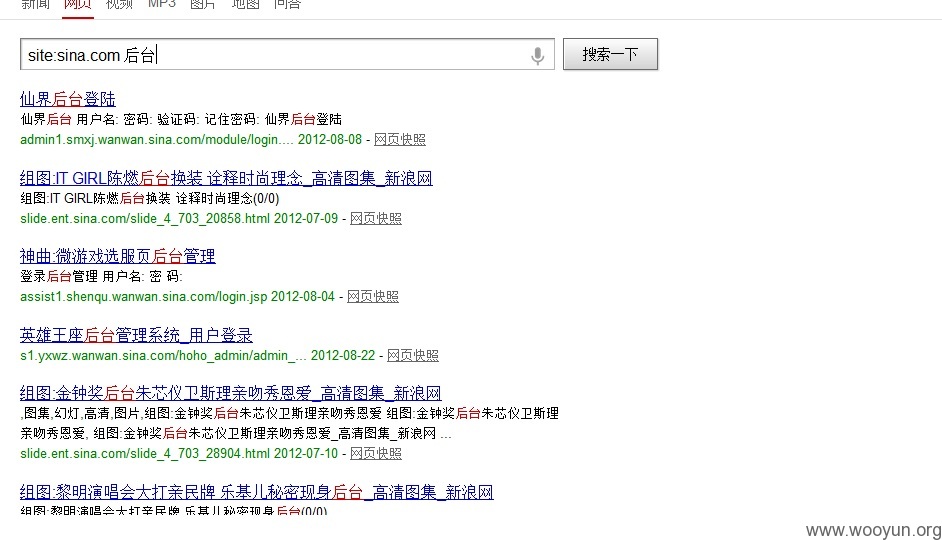Click the snippet 登录后台管理 用户名: 密 码:
942x540 pixels.
[x=101, y=276]
